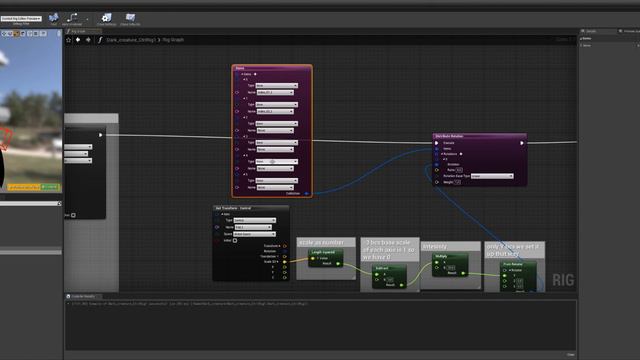
Task: Open Type dropdown for Items index 2
Action: [x=277, y=124]
